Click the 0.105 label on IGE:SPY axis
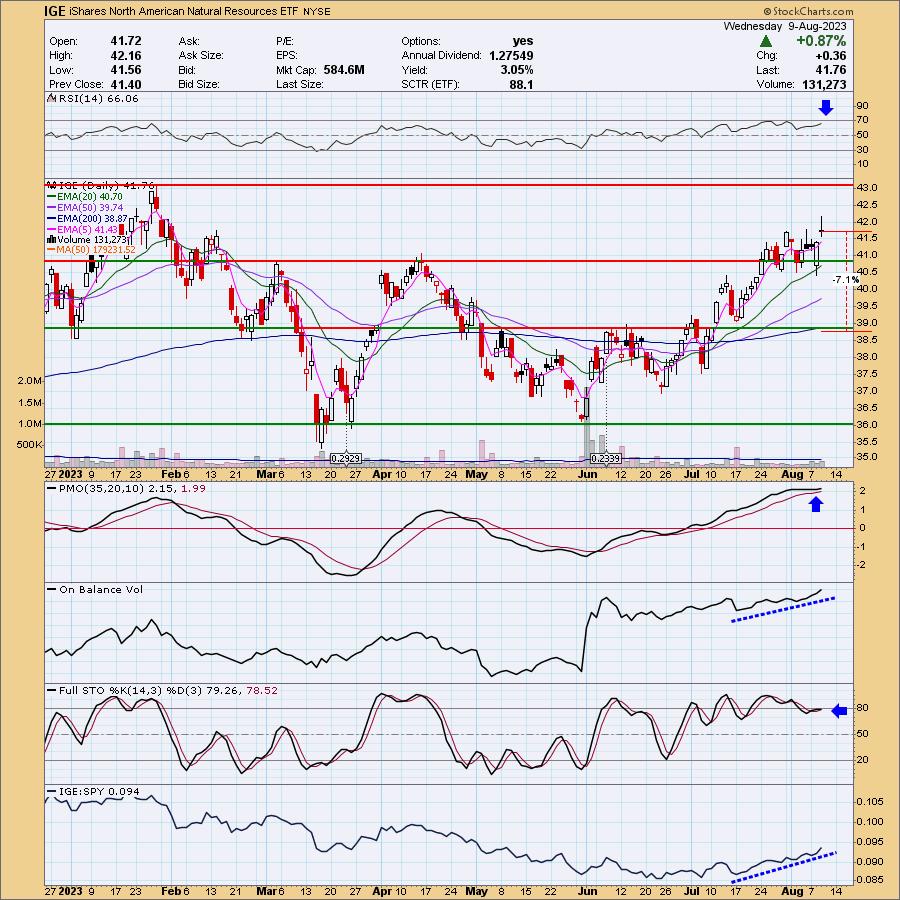Viewport: 900px width, 900px height. [870, 802]
